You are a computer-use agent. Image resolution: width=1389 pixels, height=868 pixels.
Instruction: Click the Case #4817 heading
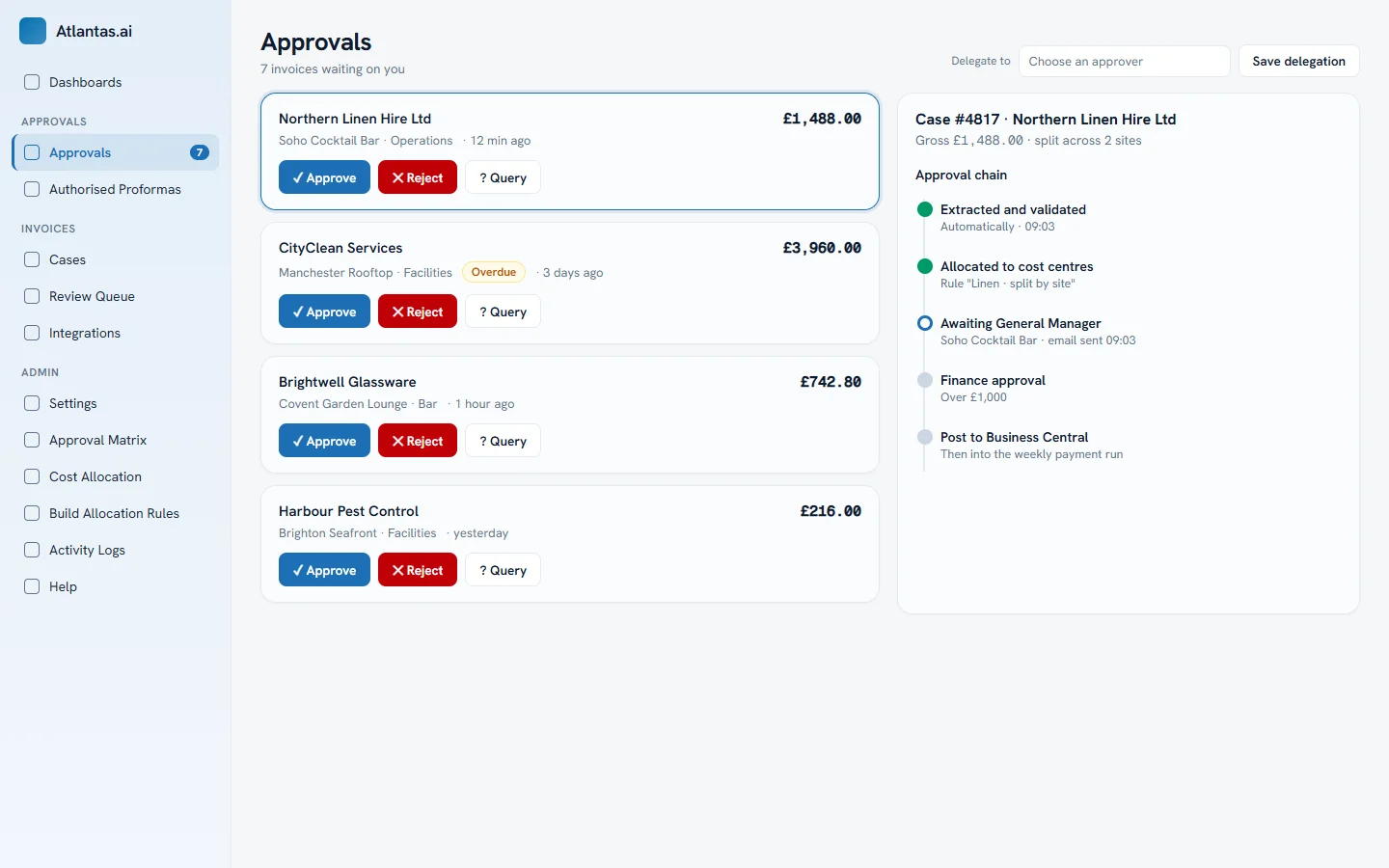[x=1046, y=120]
